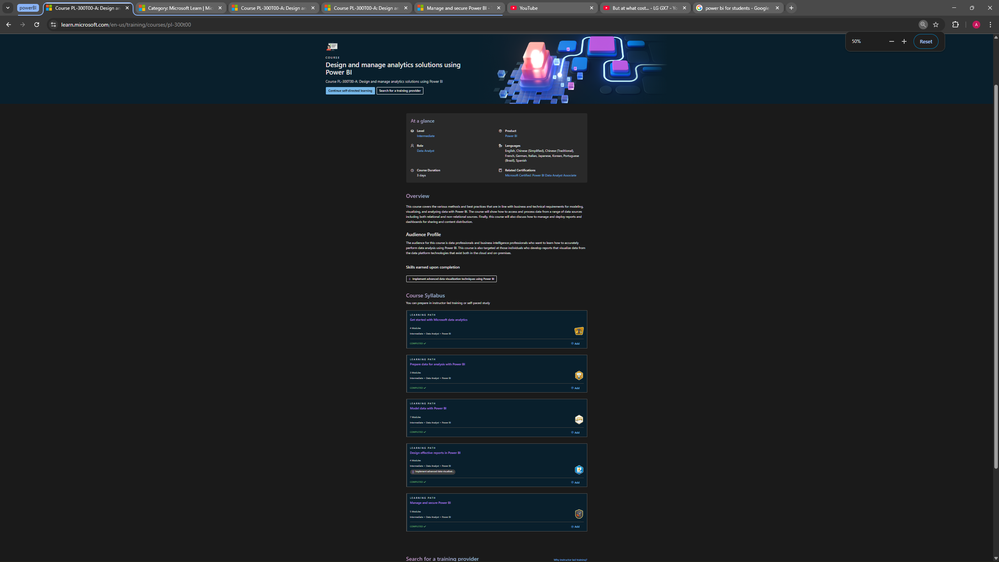Click Add on 'Get started with Microsoft data analytics'
Screen dimensions: 999x562
(575, 343)
